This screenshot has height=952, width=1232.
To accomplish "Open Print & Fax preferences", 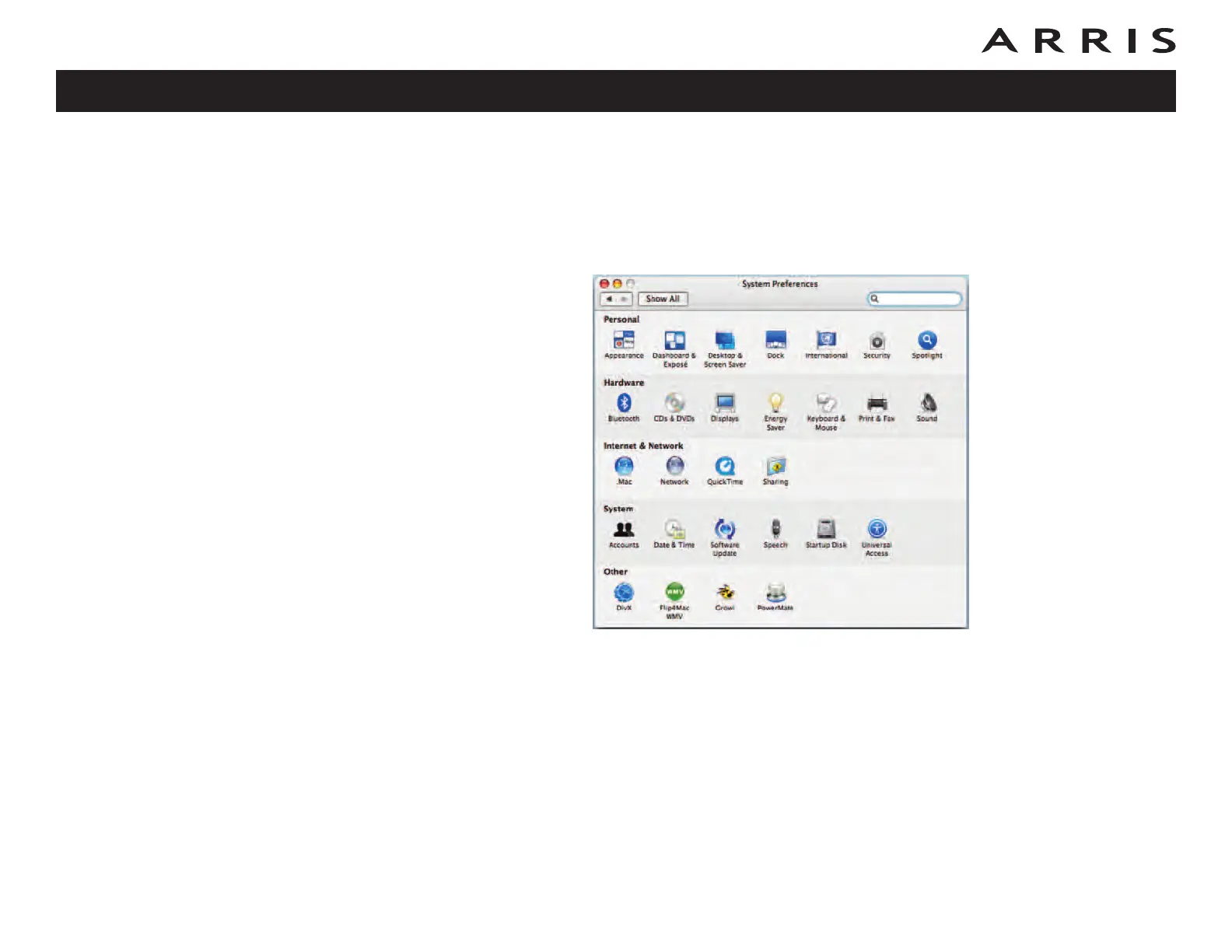I will (877, 408).
